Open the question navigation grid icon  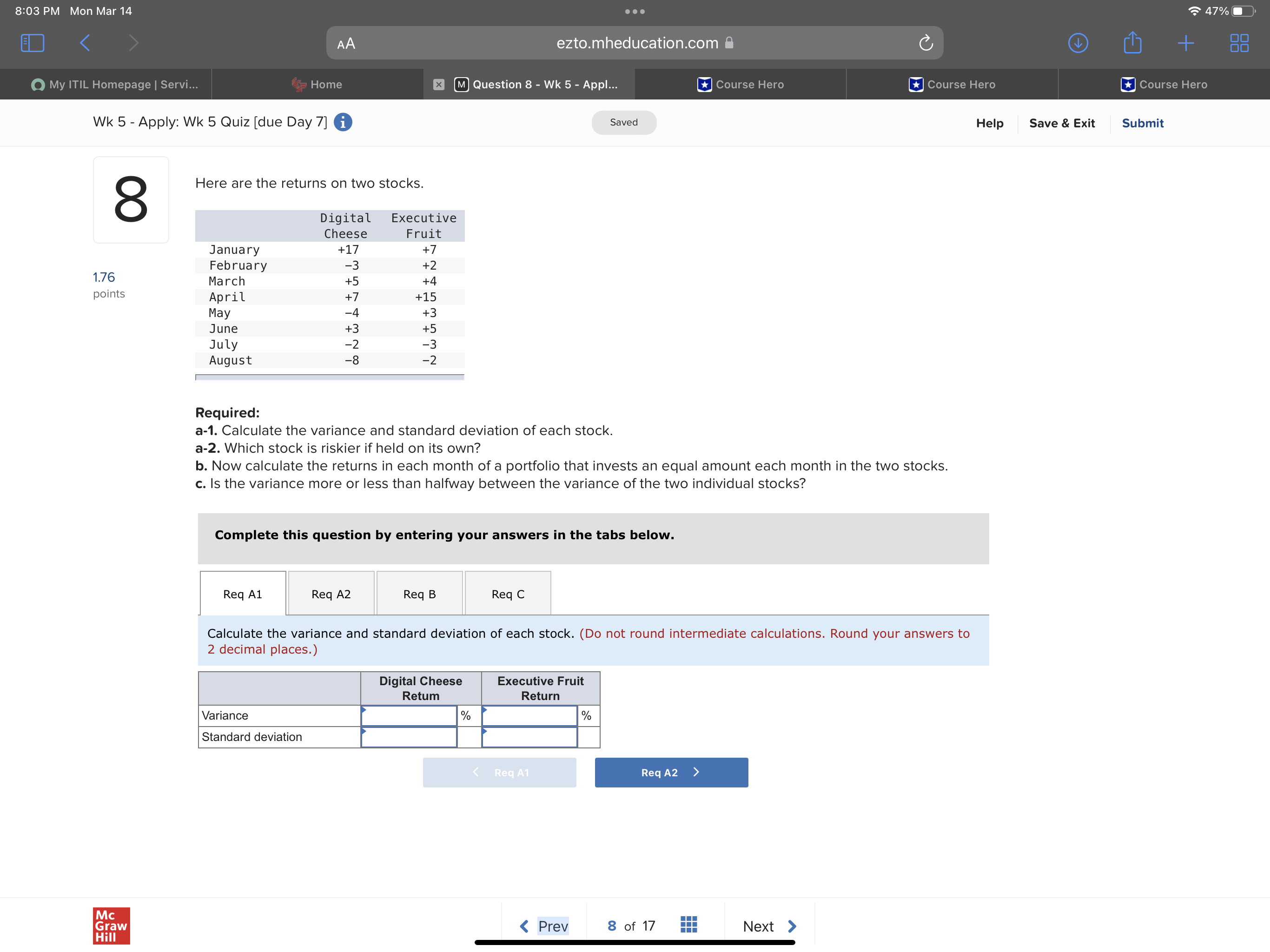688,925
